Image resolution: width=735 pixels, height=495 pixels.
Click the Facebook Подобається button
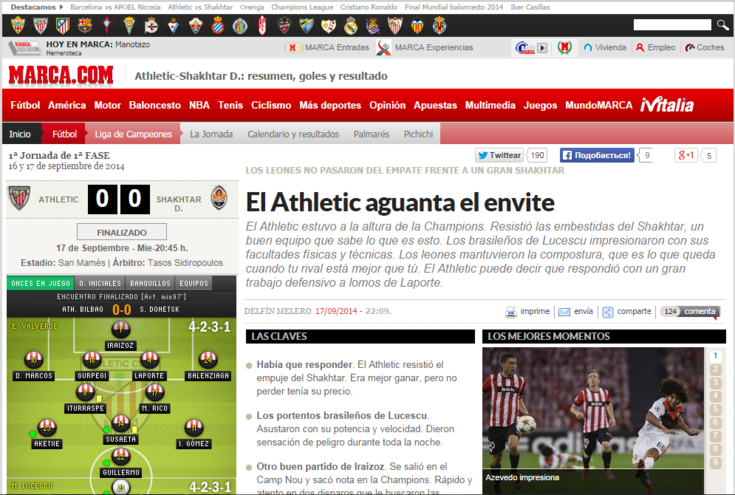[x=597, y=155]
